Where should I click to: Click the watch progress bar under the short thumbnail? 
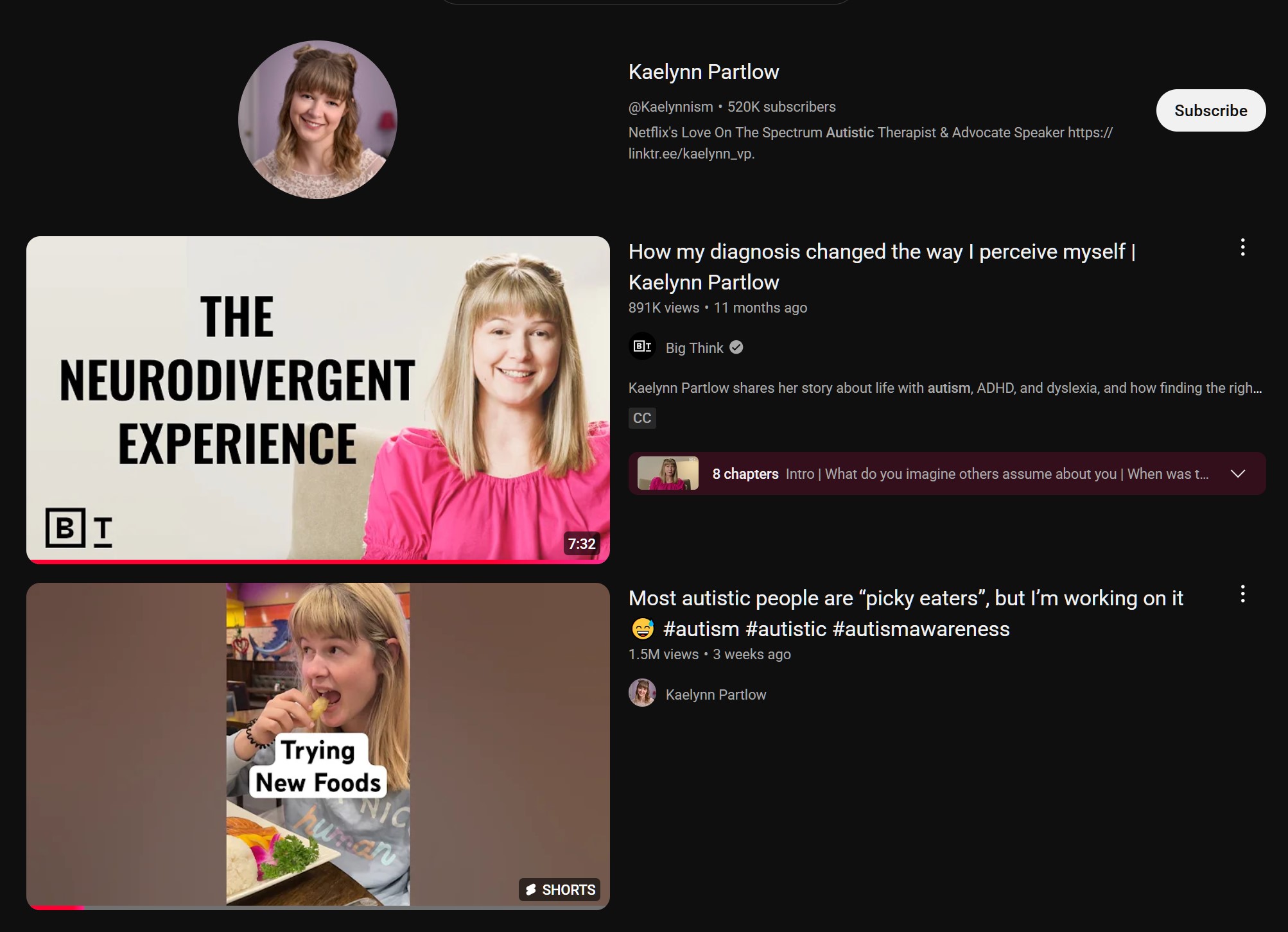click(318, 908)
